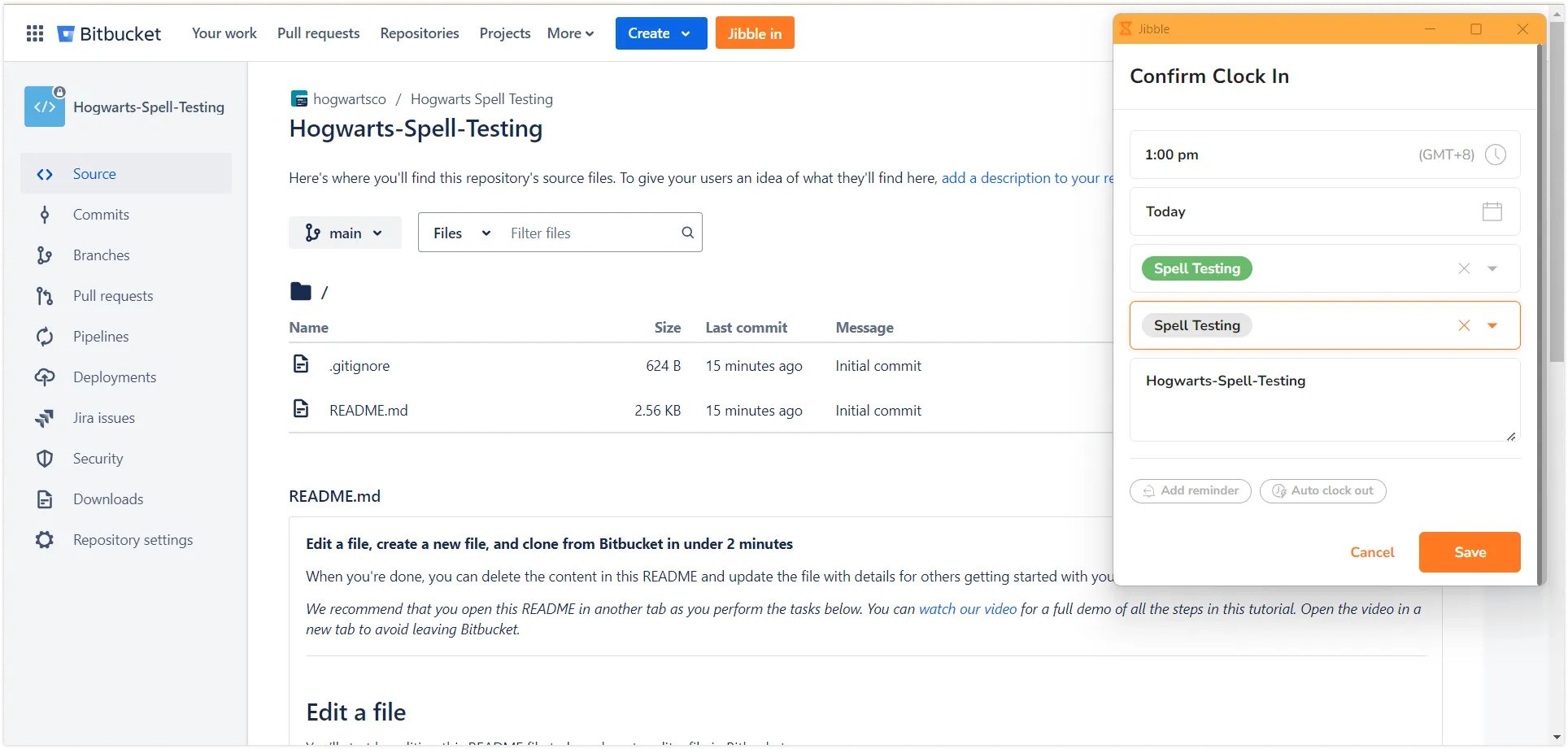Open the Pipelines sidebar icon
The width and height of the screenshot is (1568, 749).
point(45,337)
